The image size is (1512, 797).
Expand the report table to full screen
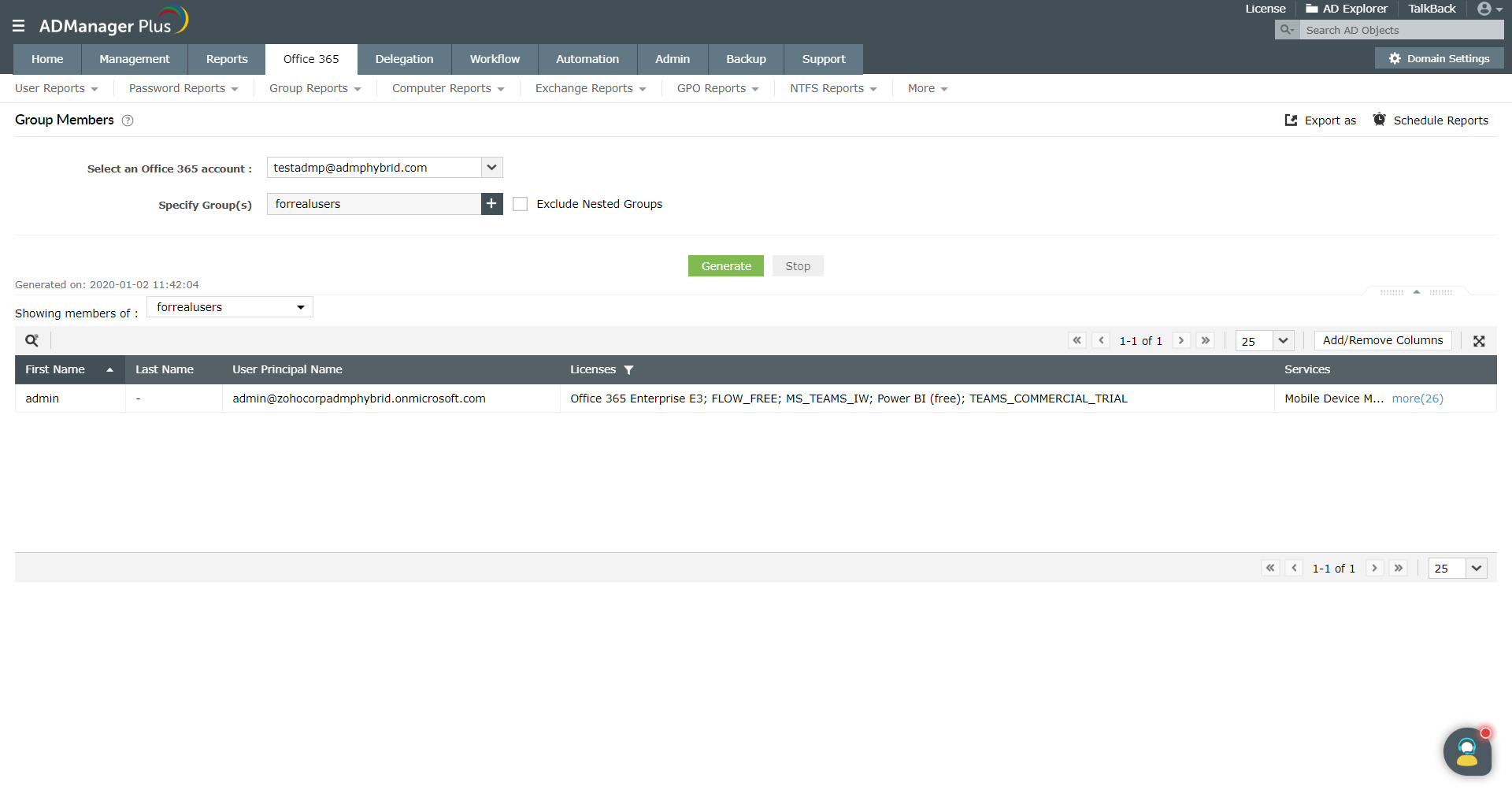pos(1479,341)
